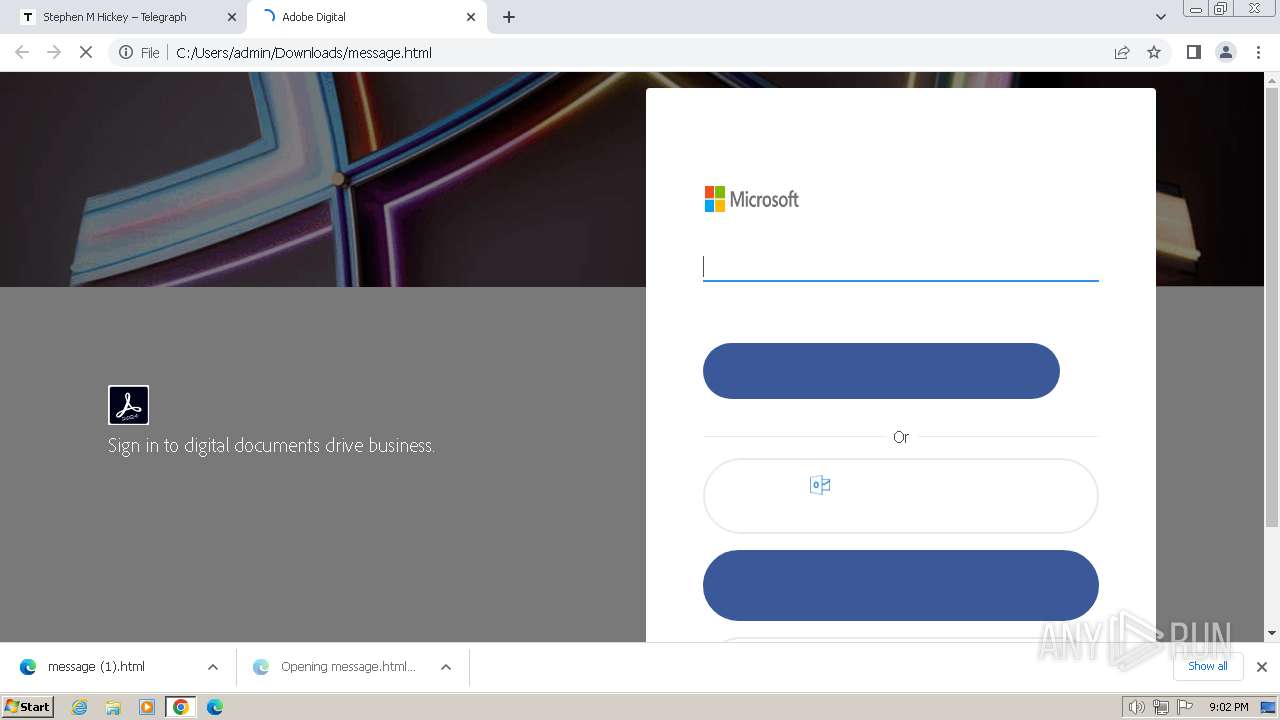1280x720 pixels.
Task: Expand options for message (1).html download
Action: [212, 667]
